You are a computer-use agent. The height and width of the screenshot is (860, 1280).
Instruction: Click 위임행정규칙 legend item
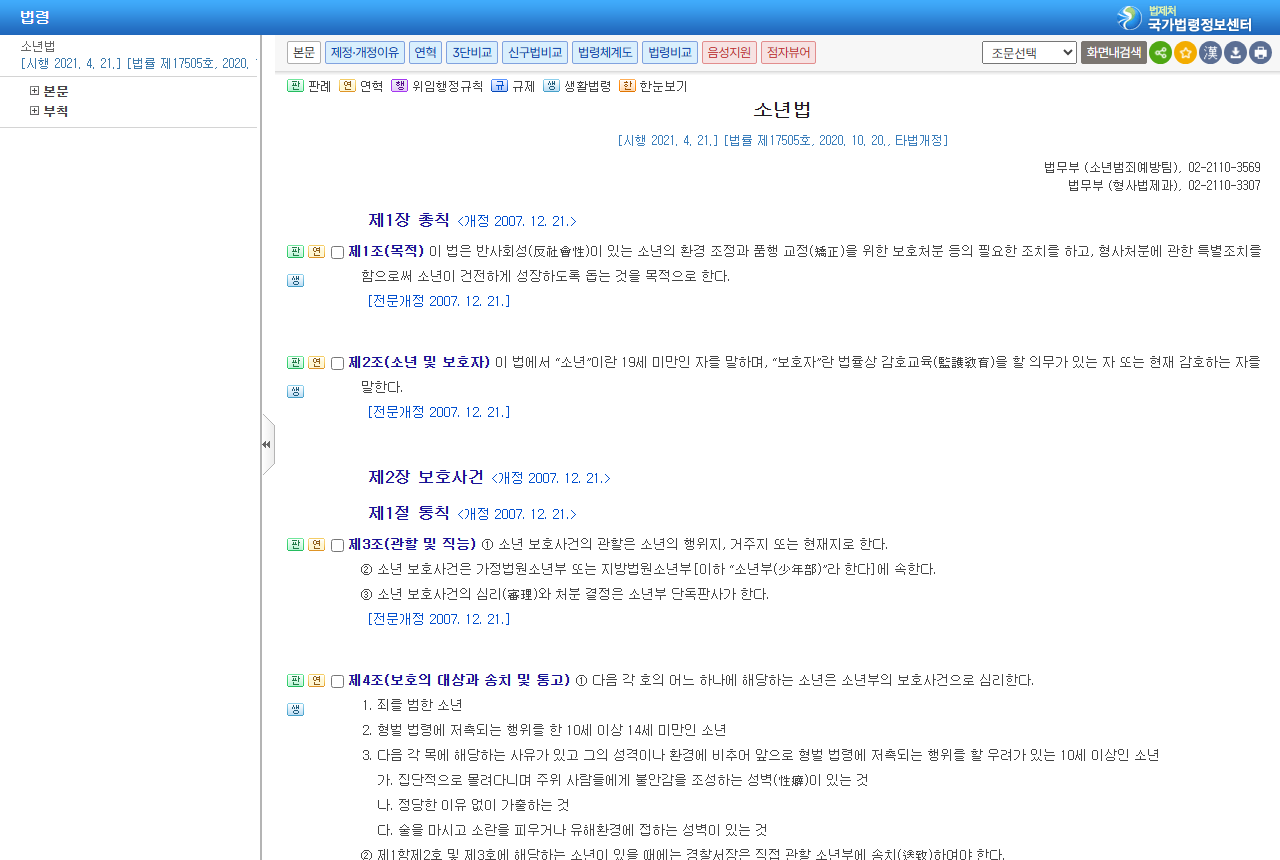(x=437, y=86)
